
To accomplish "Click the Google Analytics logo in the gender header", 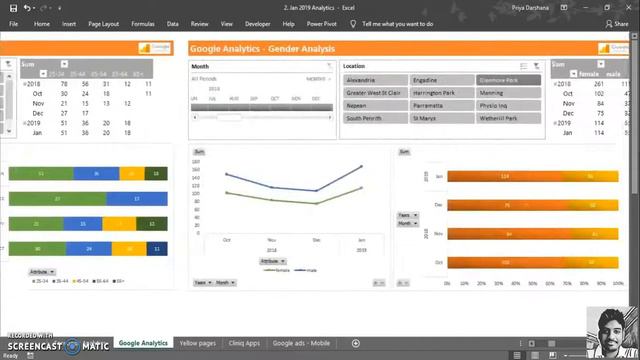I will click(613, 49).
